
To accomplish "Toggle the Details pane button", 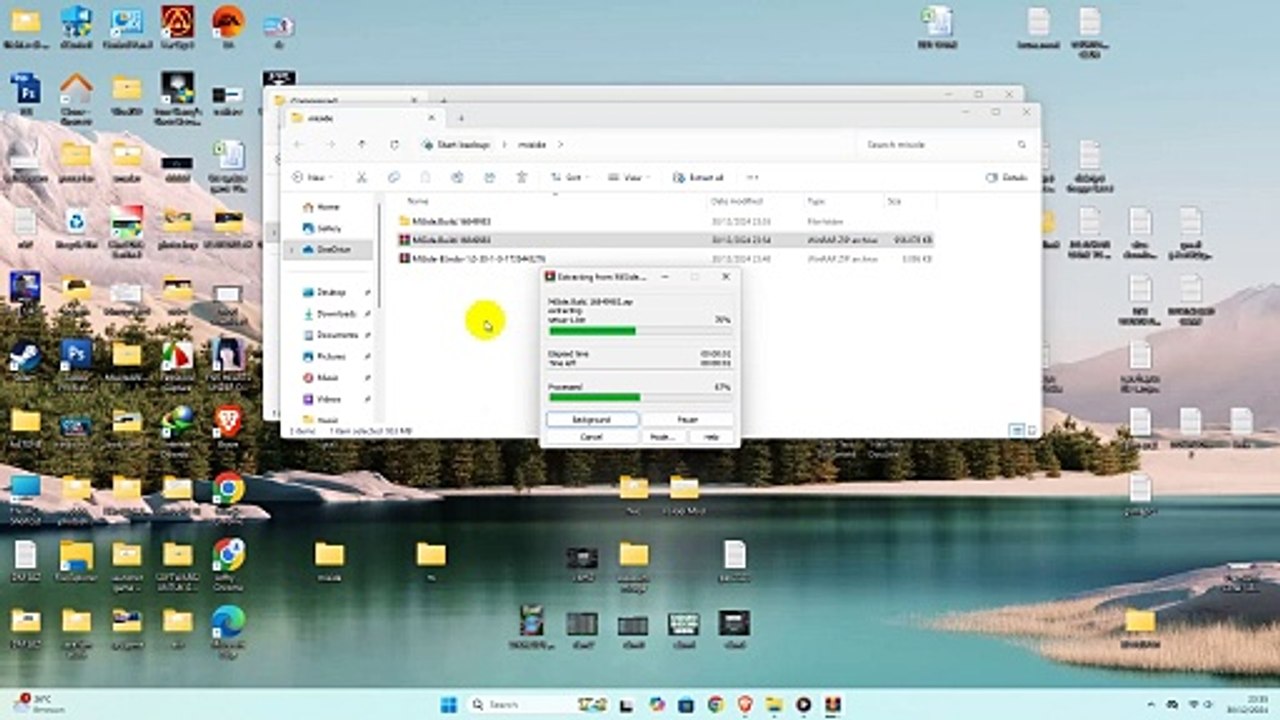I will pos(1007,177).
